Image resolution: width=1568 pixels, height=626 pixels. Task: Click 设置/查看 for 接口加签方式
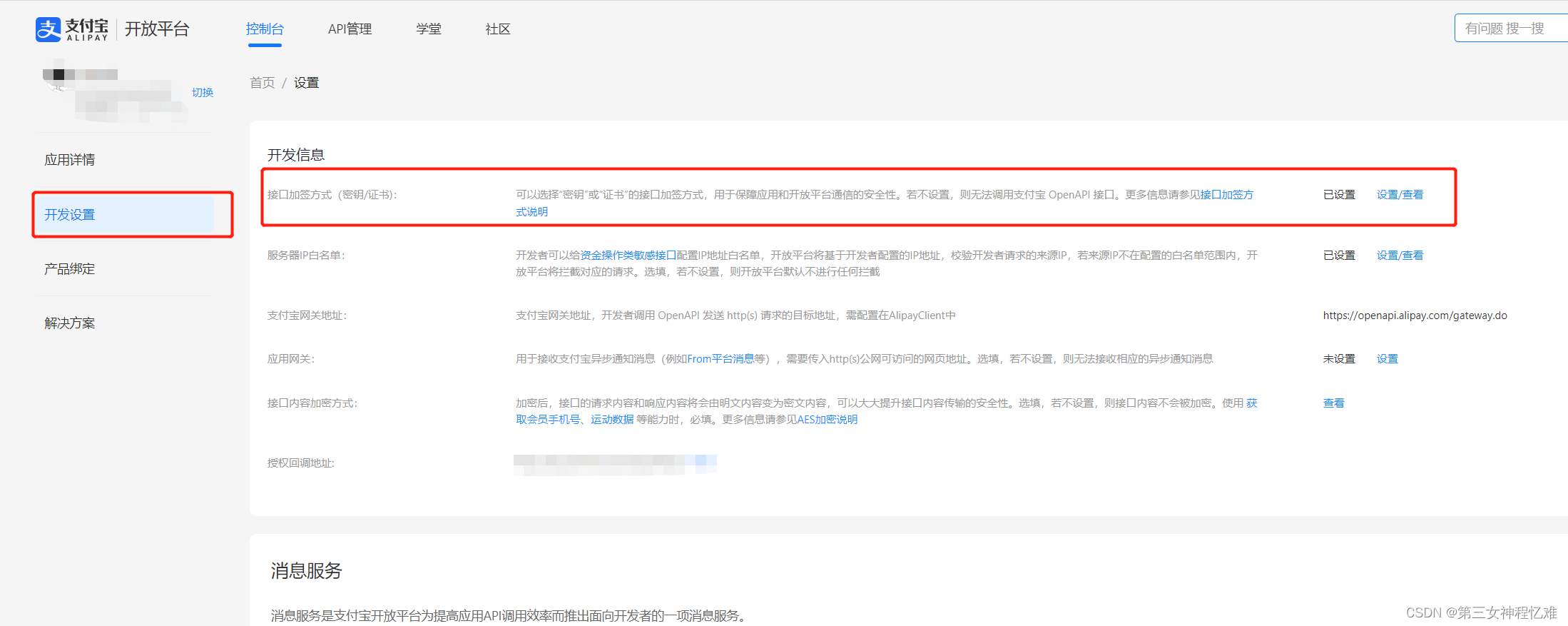click(x=1400, y=195)
